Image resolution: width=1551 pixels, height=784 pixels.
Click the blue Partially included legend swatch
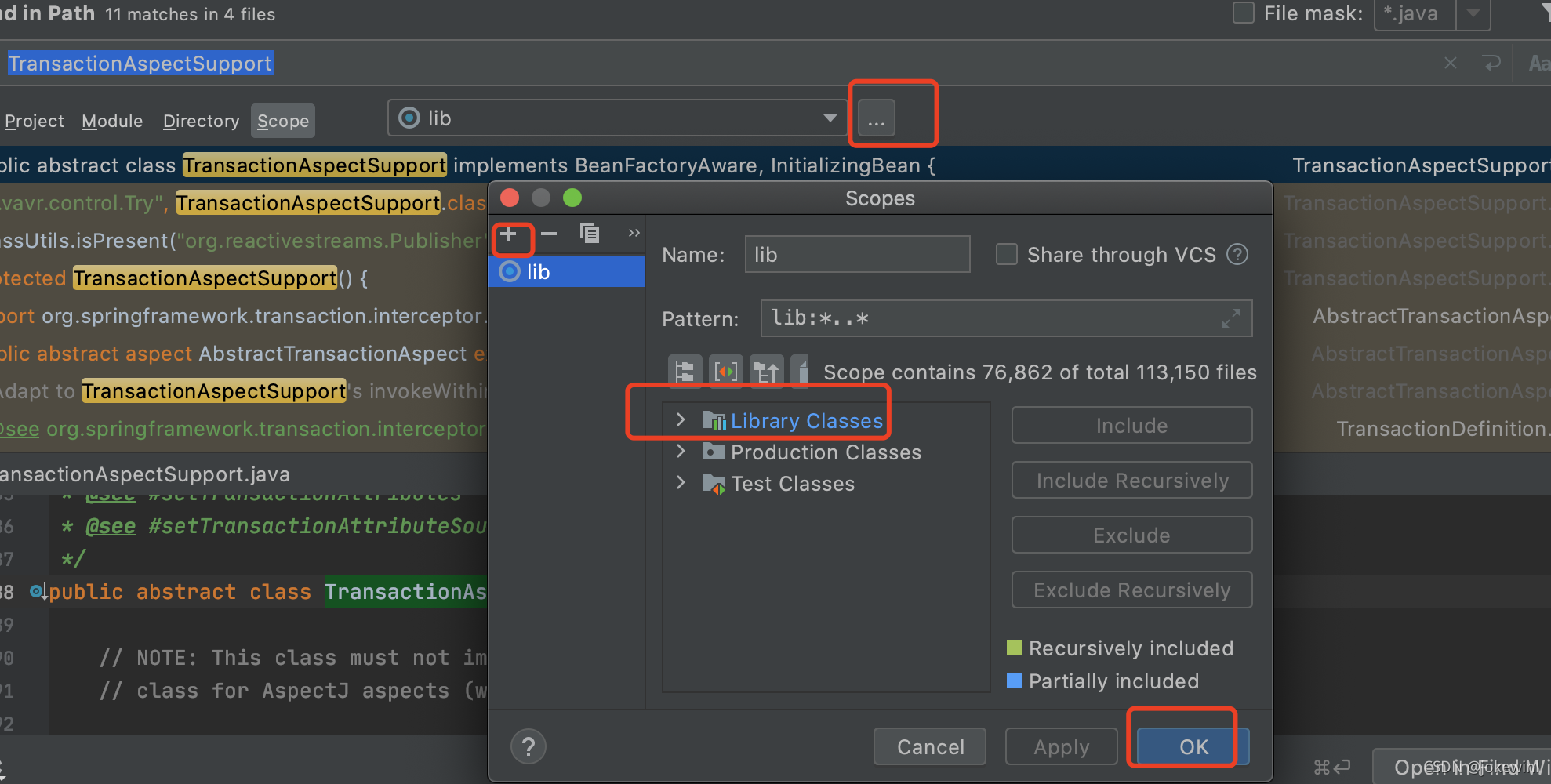1015,681
